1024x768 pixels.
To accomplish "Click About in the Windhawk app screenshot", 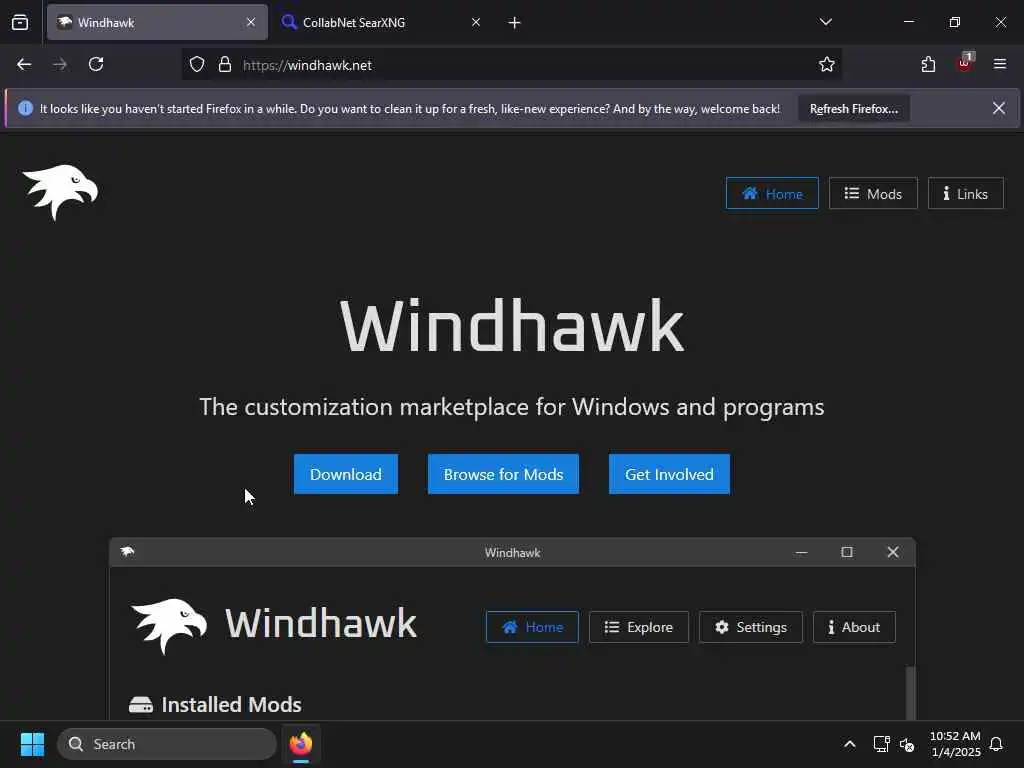I will 854,627.
